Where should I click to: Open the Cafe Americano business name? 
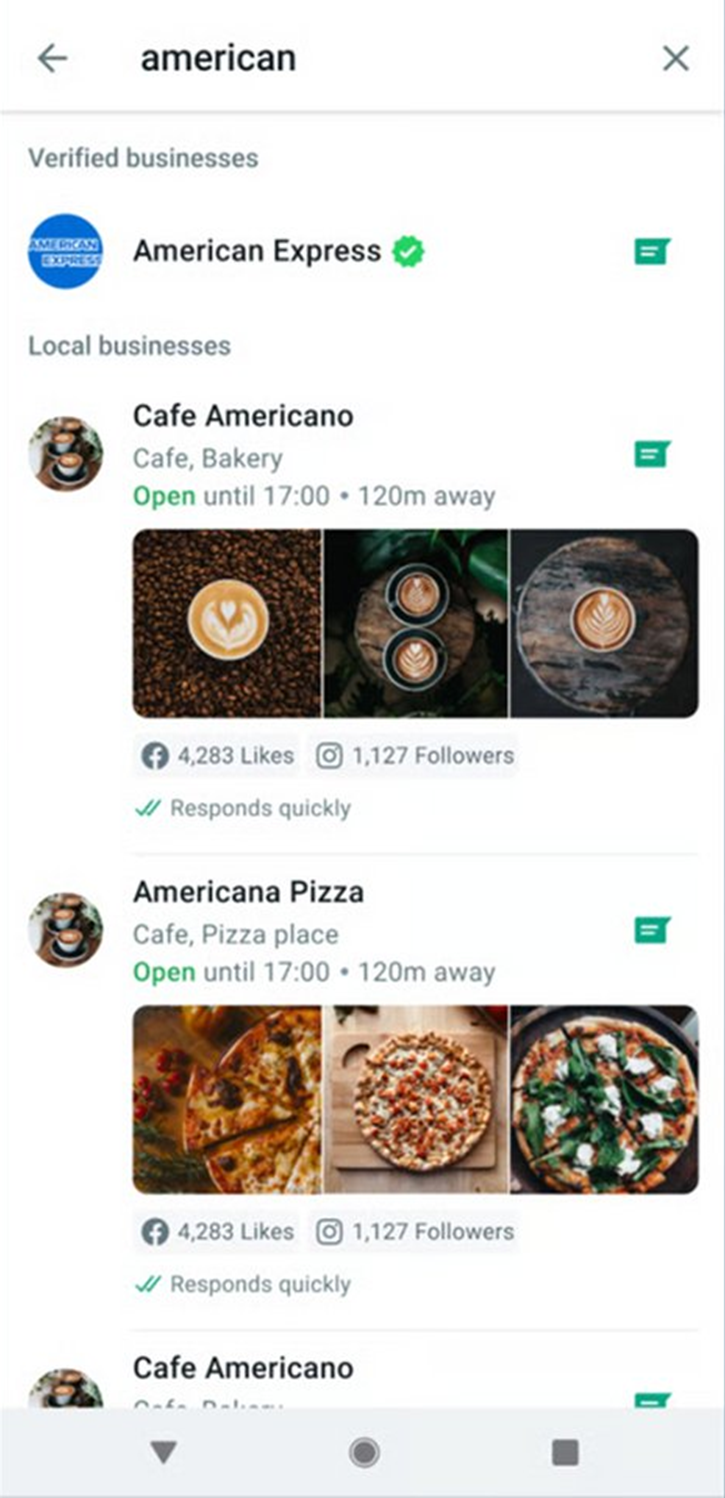(x=243, y=416)
